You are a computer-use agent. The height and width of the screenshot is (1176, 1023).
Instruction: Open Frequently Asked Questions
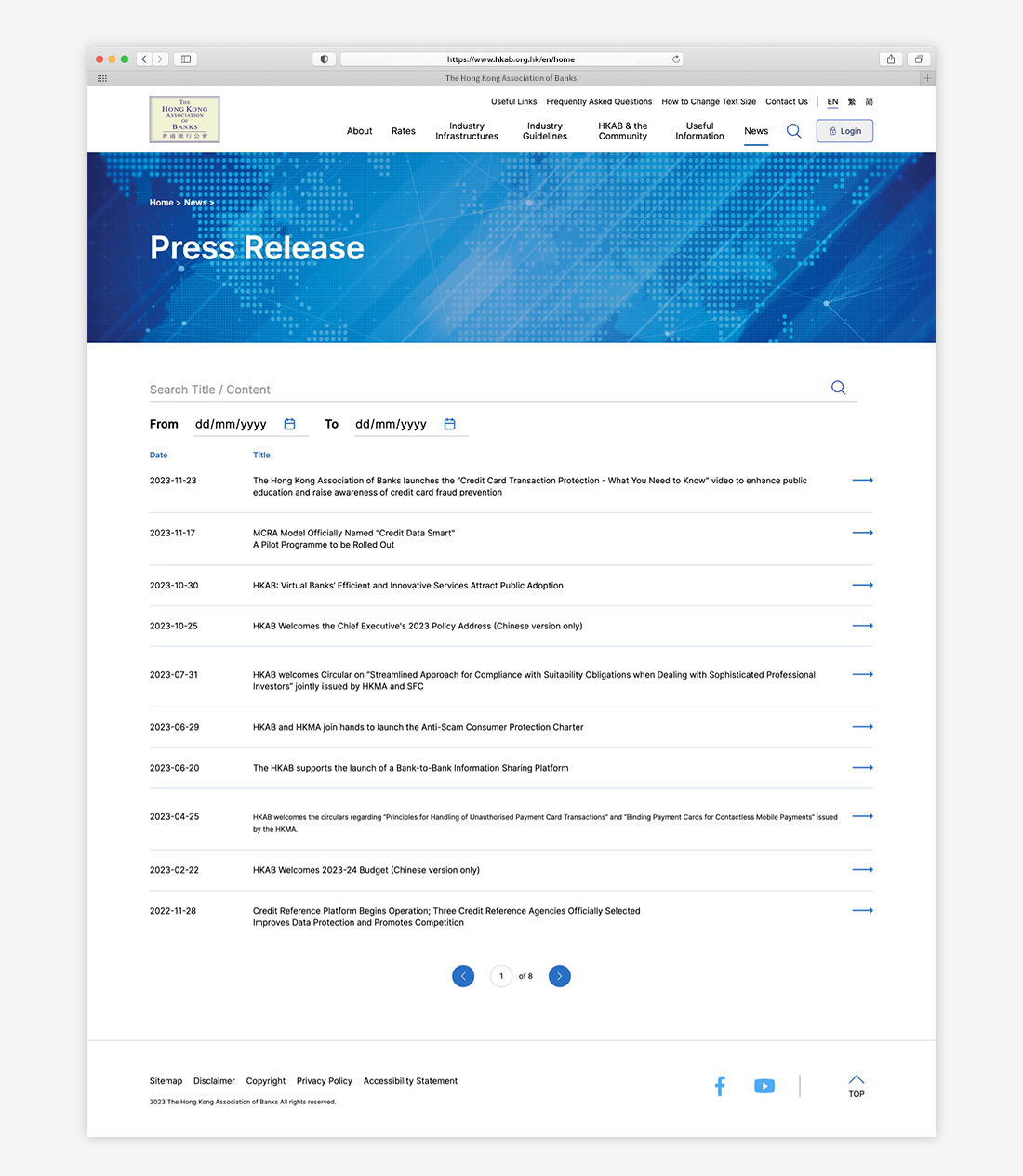click(x=599, y=101)
